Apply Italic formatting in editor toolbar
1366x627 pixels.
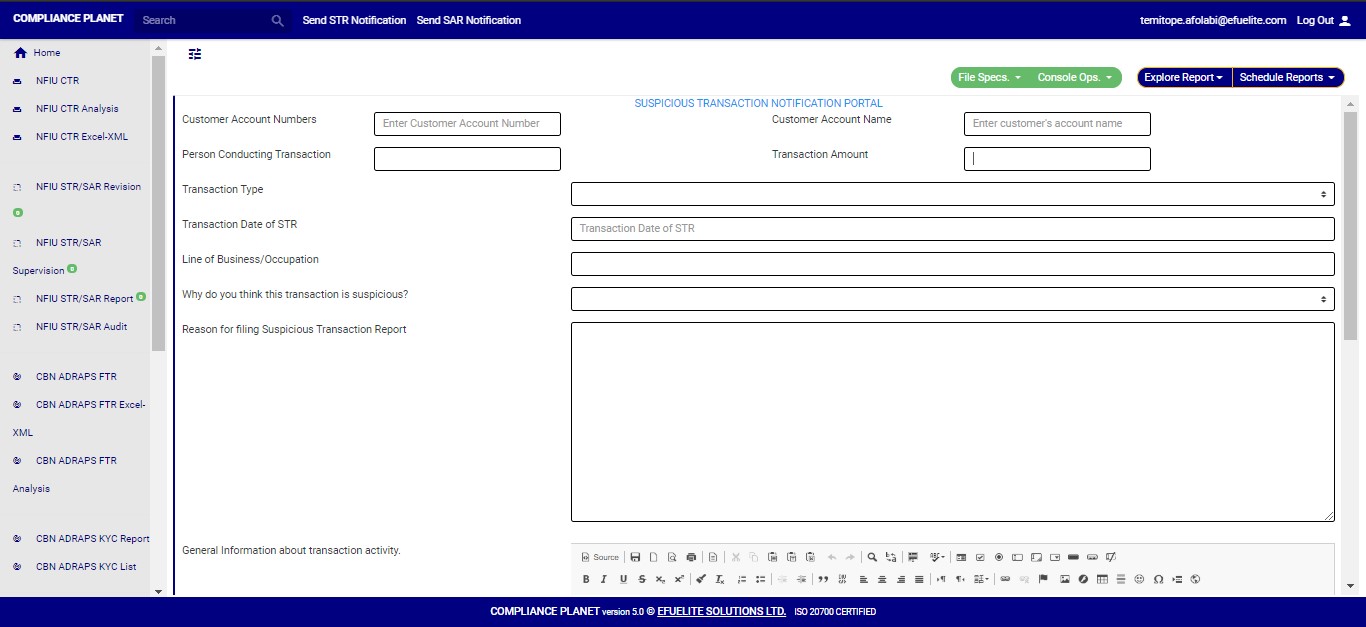point(604,579)
